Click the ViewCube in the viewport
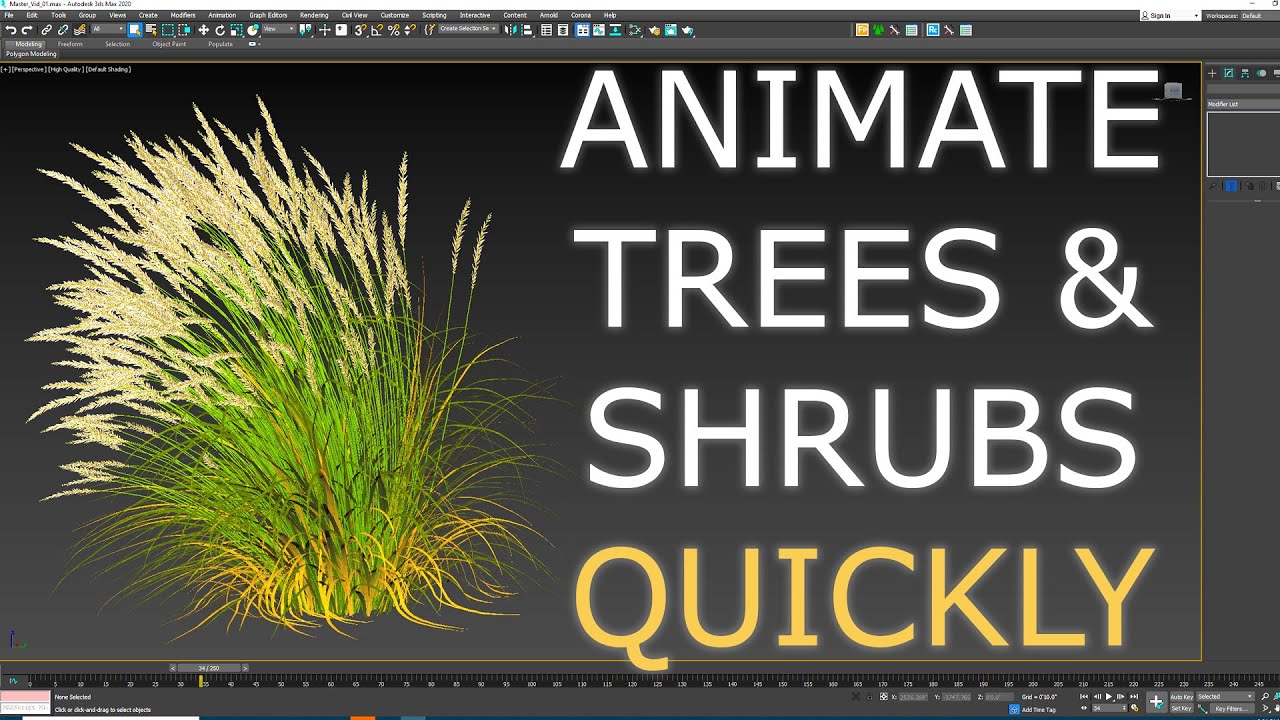The image size is (1280, 720). pos(1174,91)
